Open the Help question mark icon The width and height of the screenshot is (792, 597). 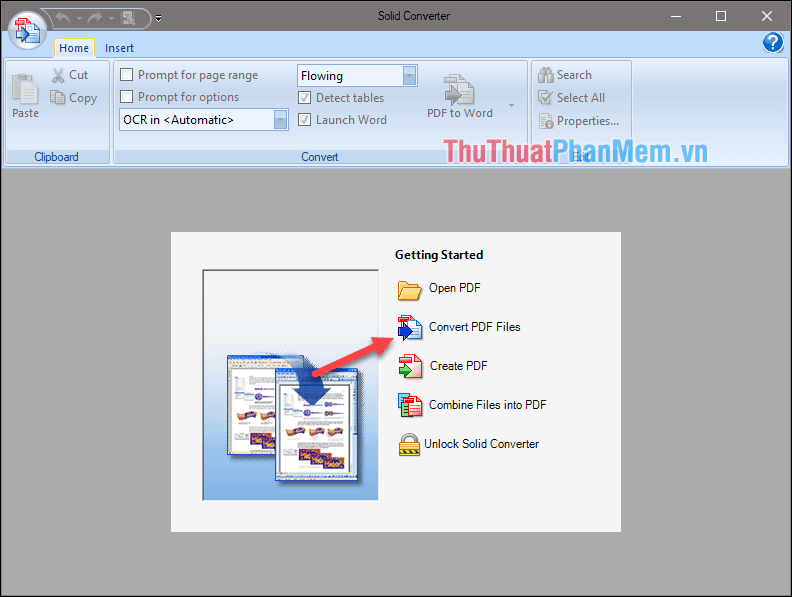click(773, 42)
